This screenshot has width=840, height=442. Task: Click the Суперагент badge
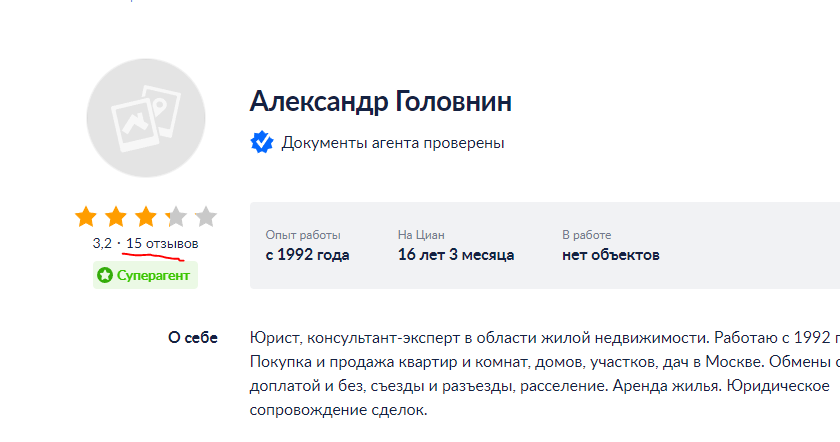click(x=145, y=275)
